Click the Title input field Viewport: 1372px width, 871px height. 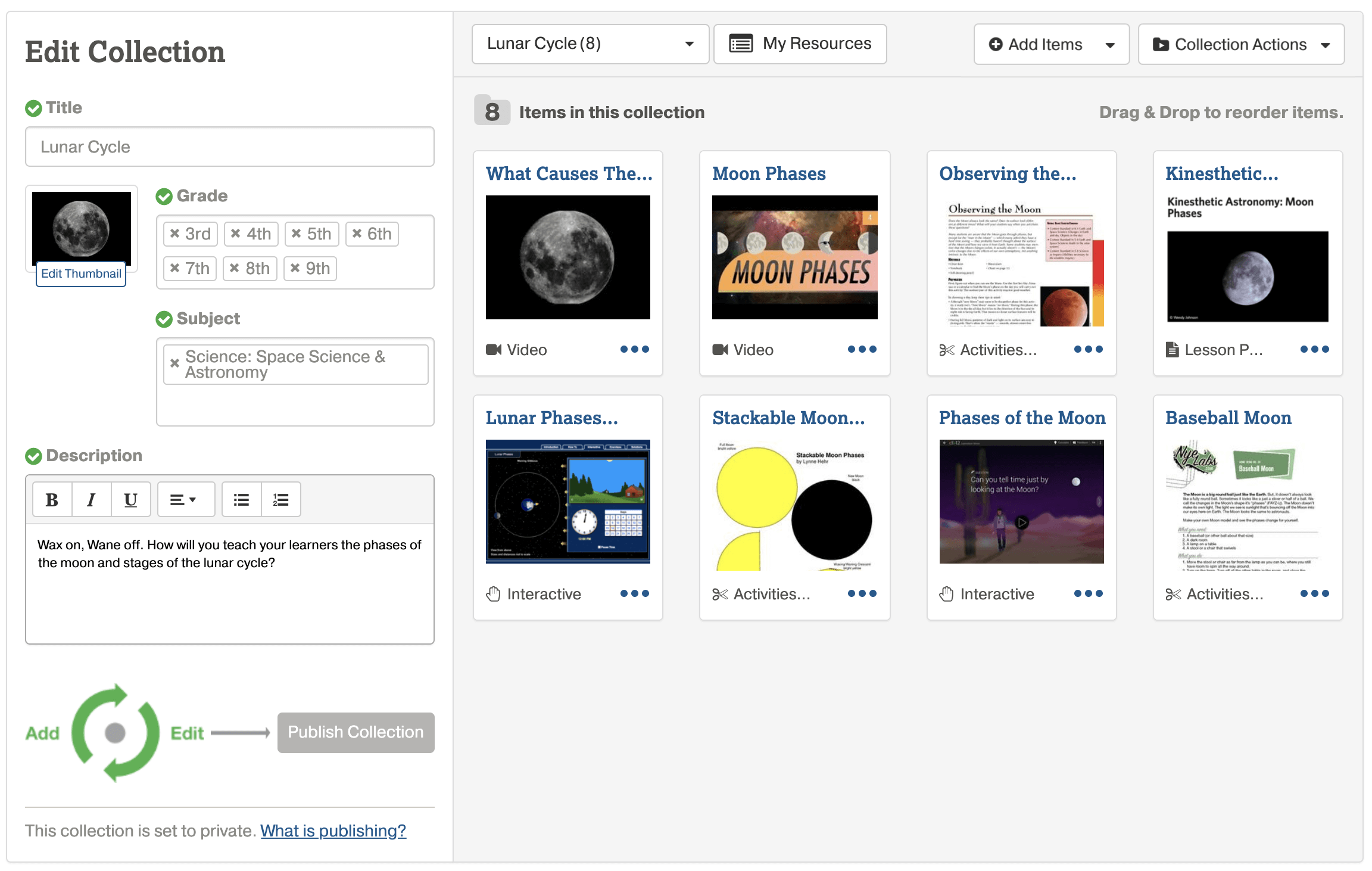click(x=229, y=147)
